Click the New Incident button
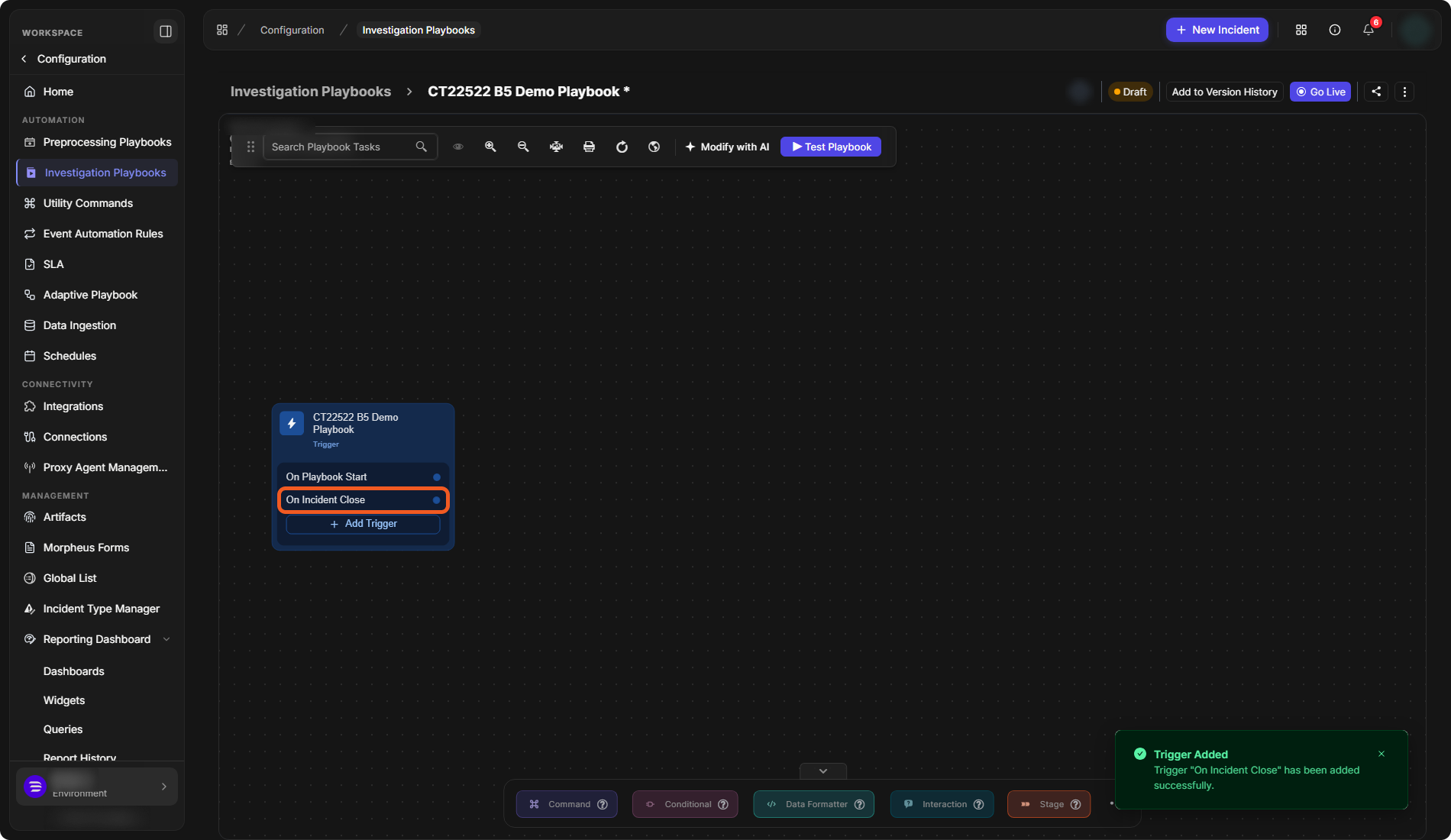The width and height of the screenshot is (1451, 840). [x=1217, y=30]
